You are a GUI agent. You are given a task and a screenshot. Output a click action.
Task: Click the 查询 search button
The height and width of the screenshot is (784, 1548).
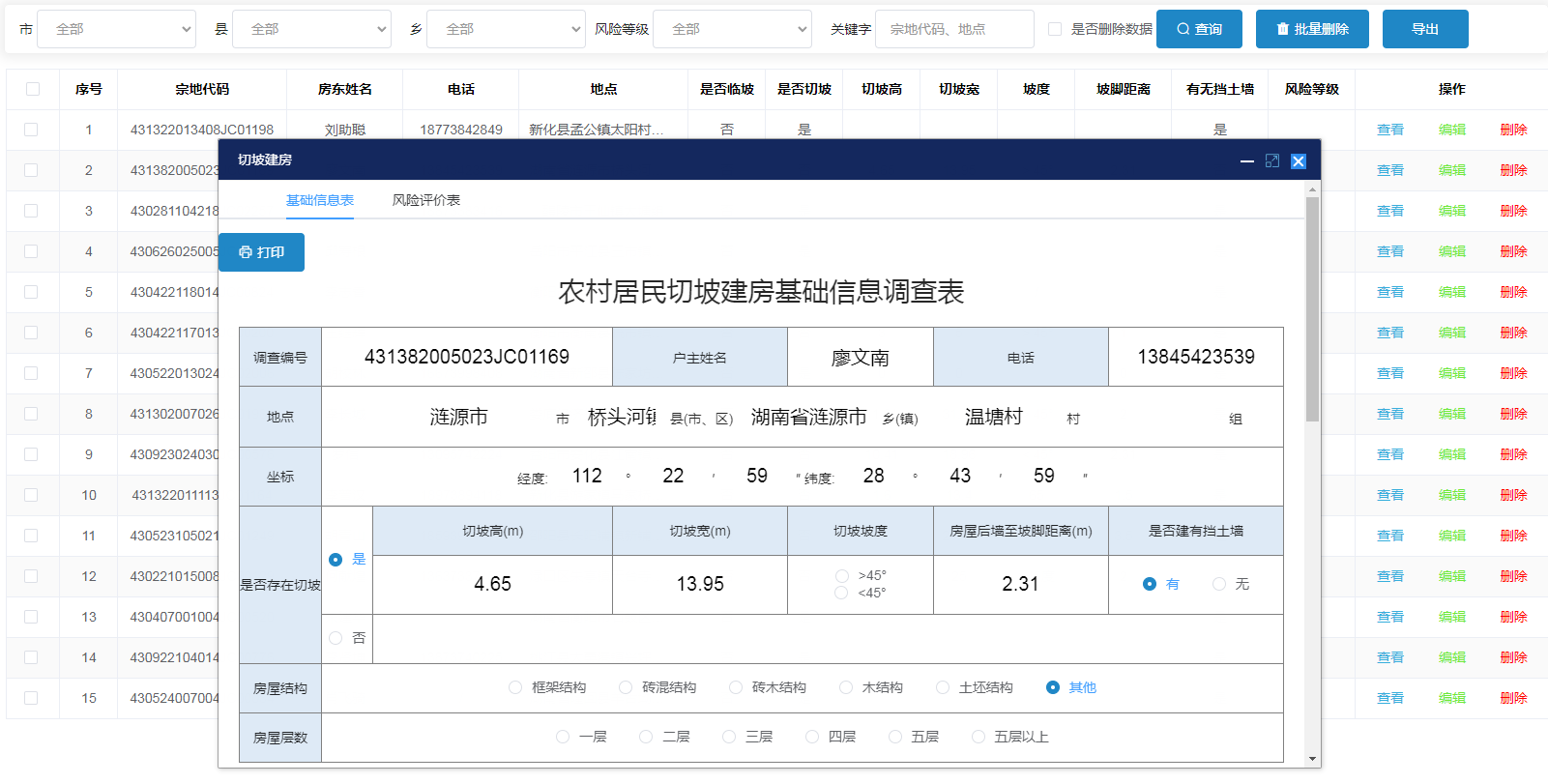(1199, 29)
